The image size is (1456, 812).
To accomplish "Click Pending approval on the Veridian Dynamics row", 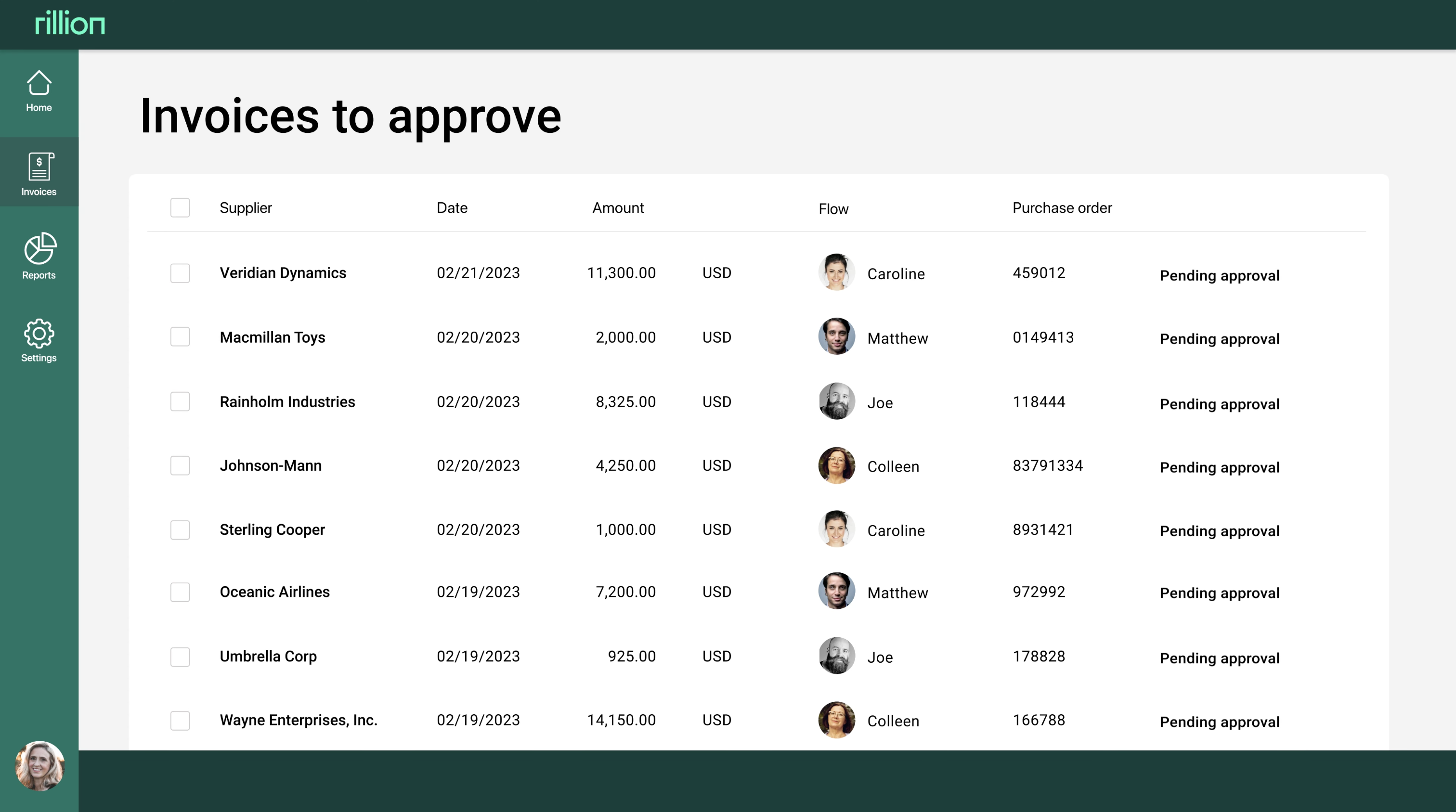I will 1219,275.
